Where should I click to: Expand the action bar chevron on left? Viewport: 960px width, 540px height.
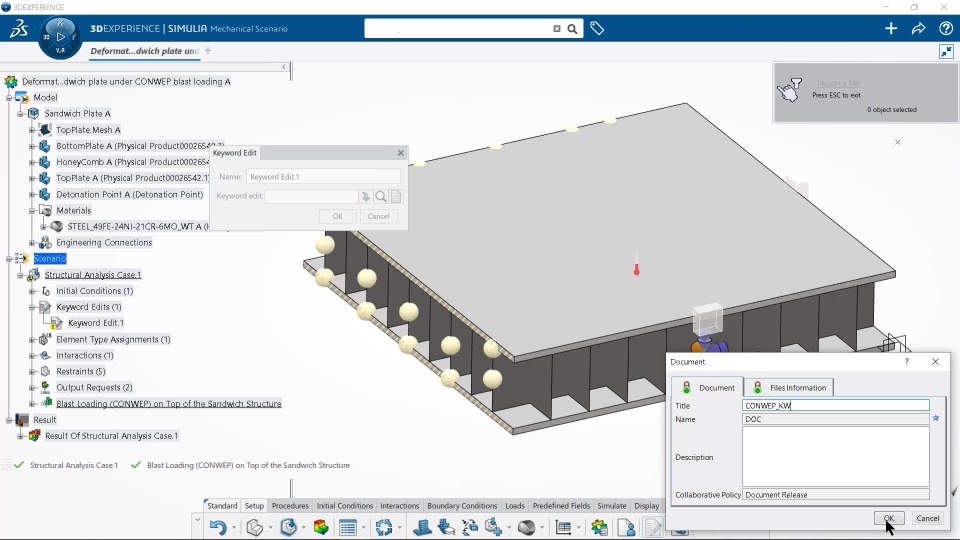pos(197,520)
